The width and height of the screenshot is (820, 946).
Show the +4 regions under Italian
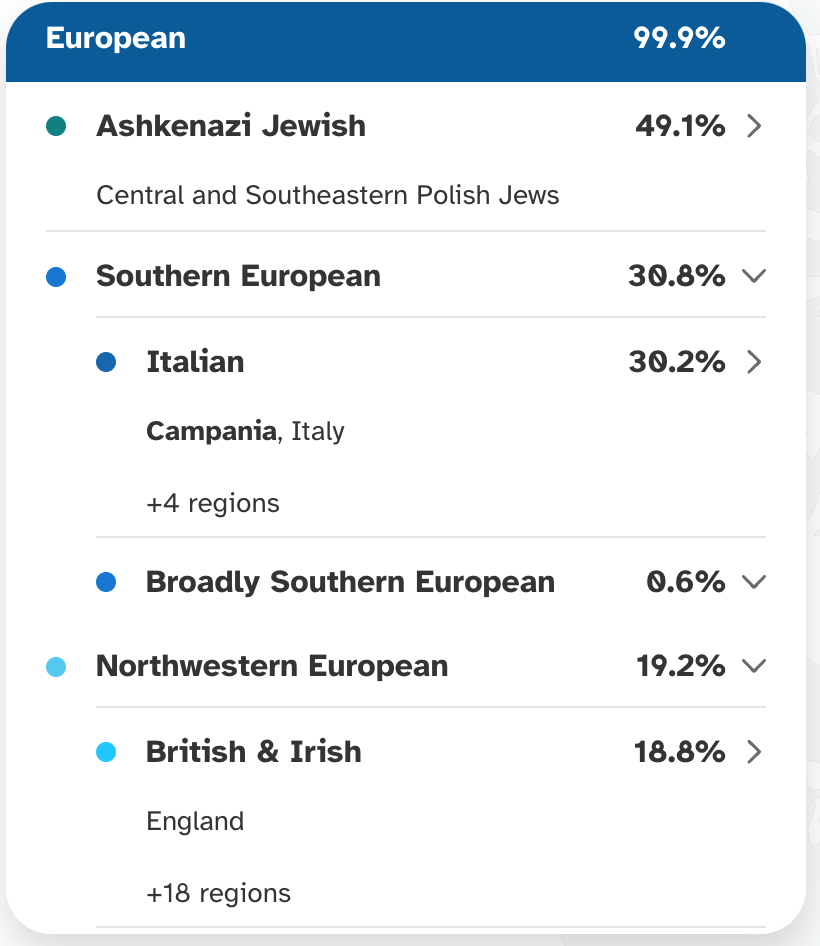(x=212, y=503)
